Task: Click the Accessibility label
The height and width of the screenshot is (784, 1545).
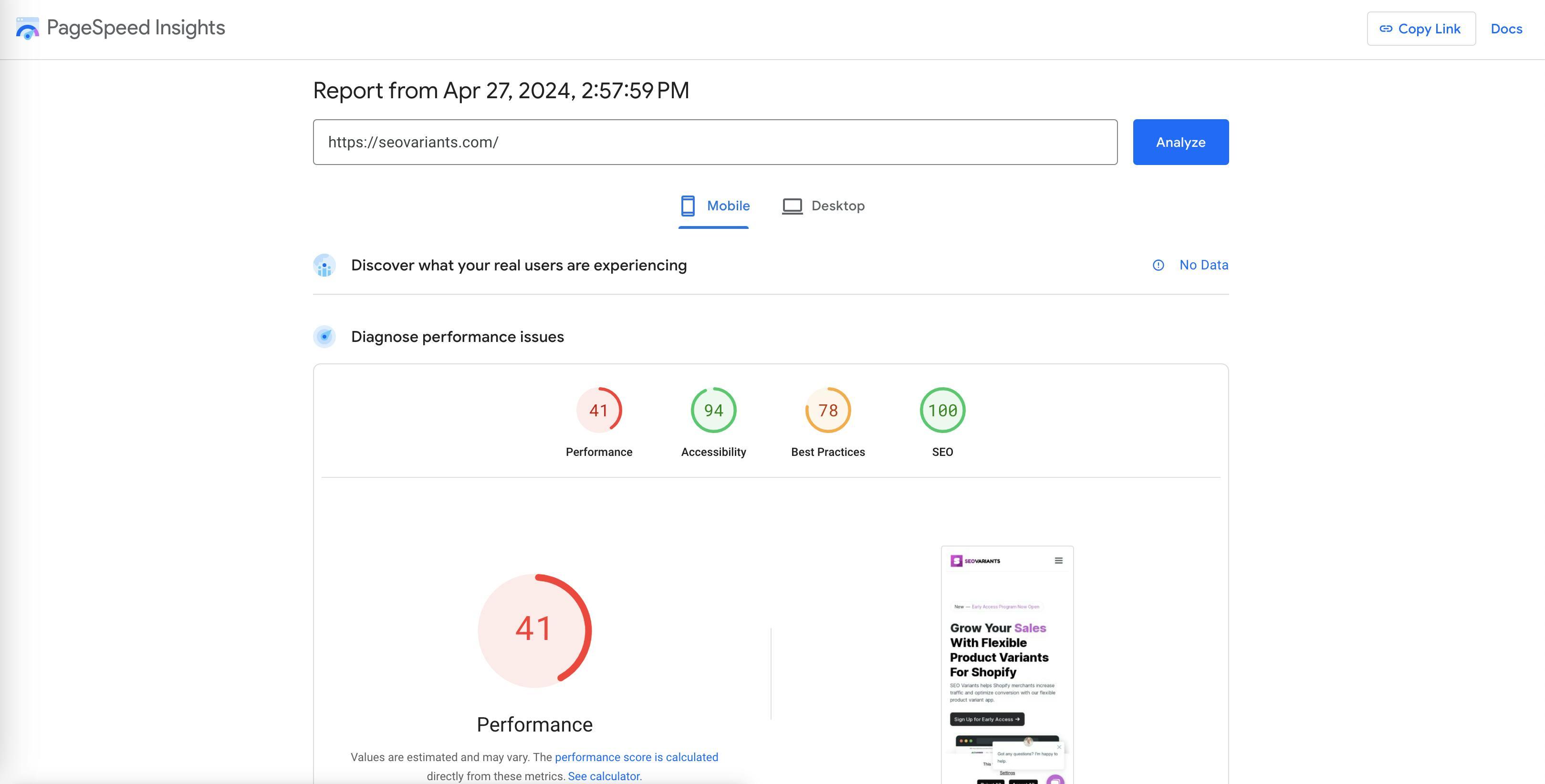Action: tap(713, 452)
